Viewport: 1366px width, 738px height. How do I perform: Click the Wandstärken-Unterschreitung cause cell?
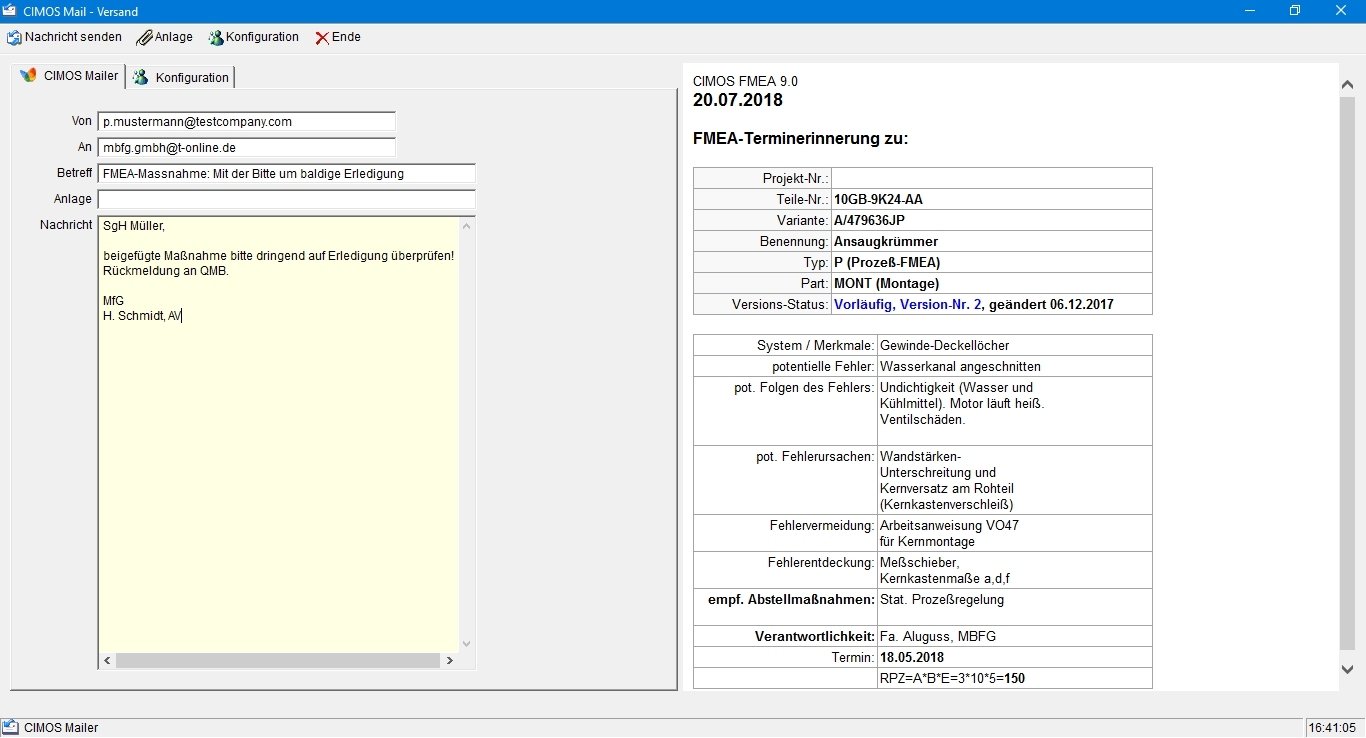(1015, 480)
